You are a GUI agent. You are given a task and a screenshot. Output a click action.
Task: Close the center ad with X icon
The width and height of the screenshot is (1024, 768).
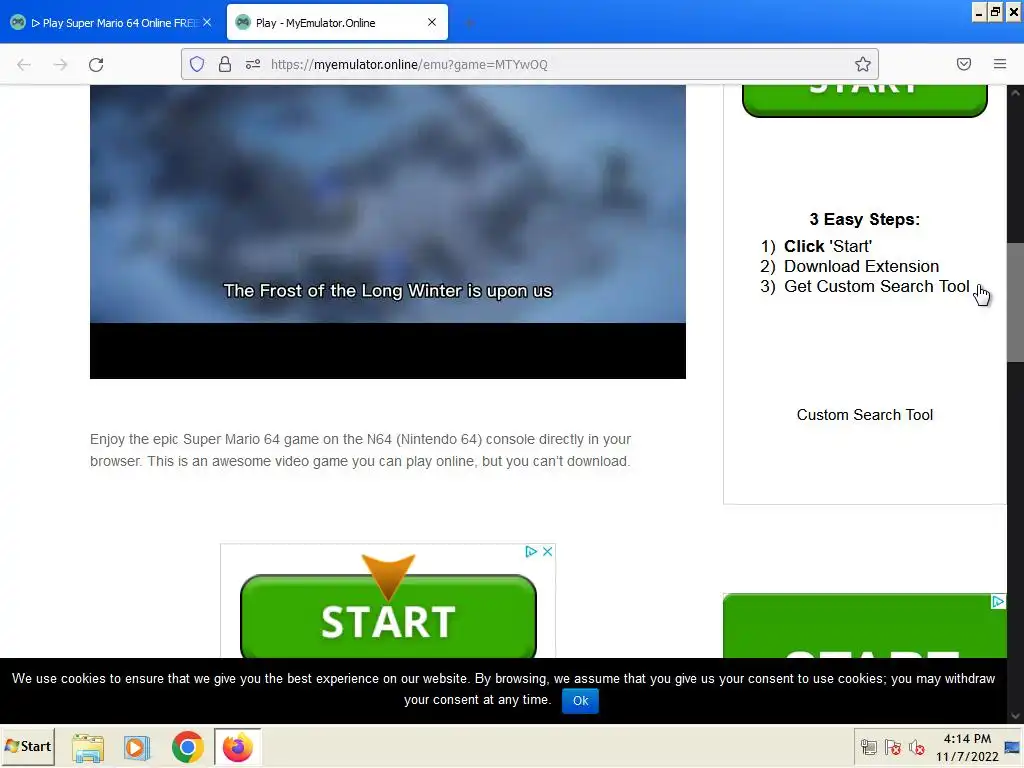pyautogui.click(x=547, y=552)
